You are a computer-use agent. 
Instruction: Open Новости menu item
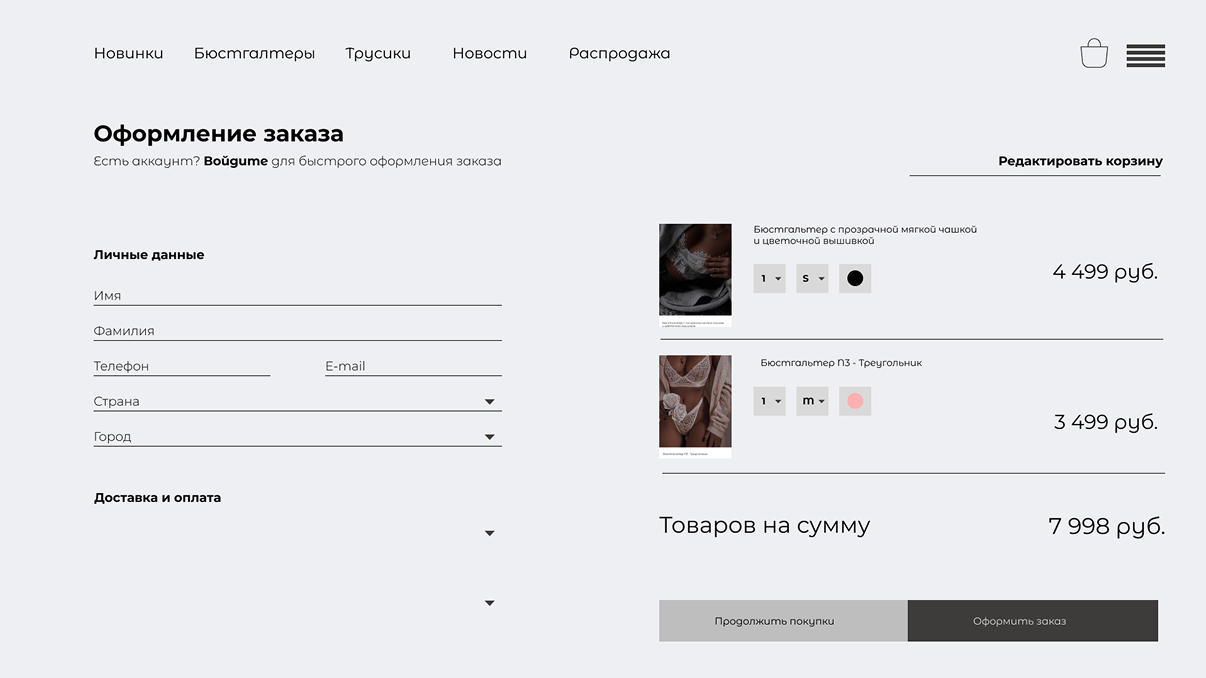pos(489,53)
